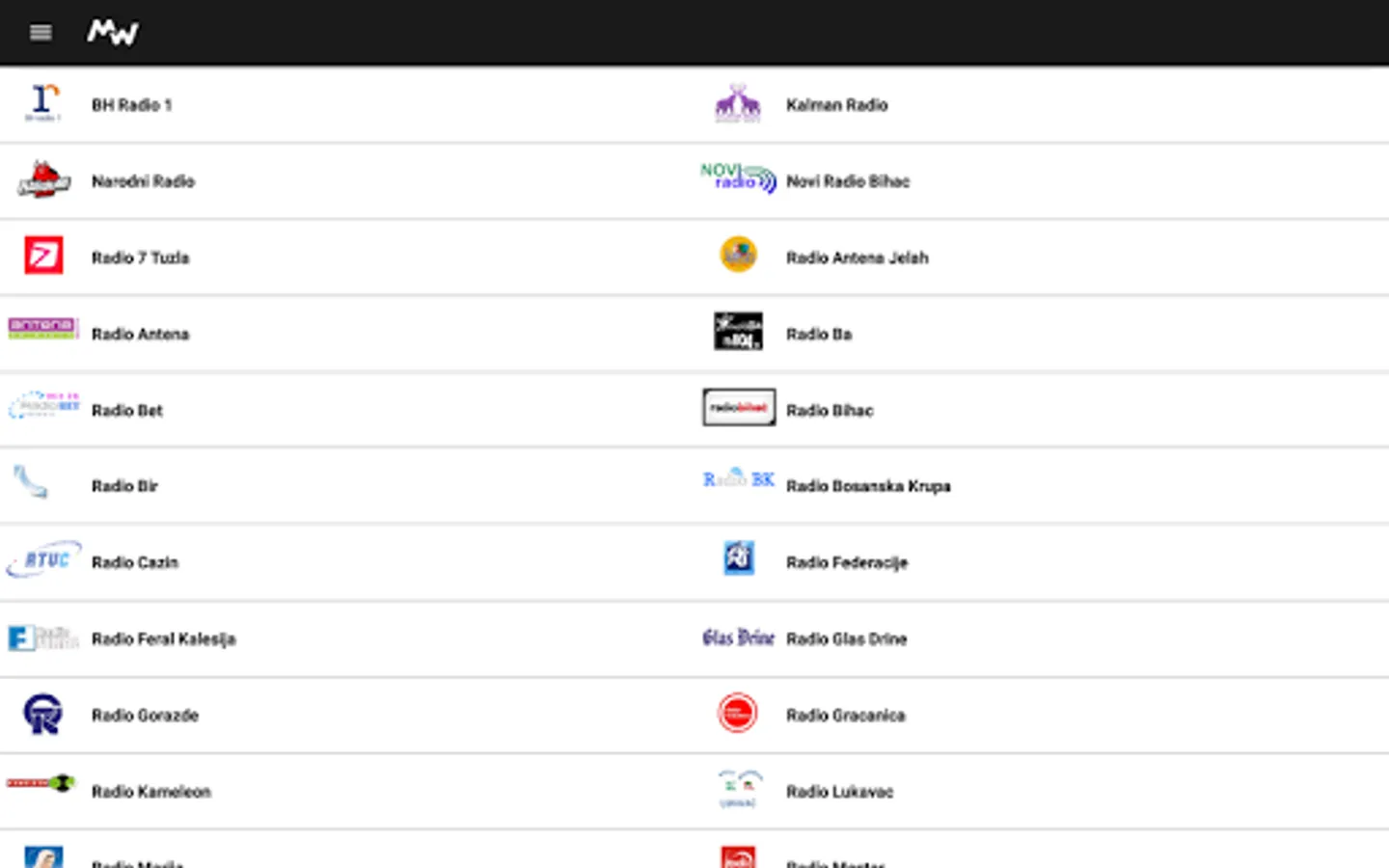Viewport: 1389px width, 868px height.
Task: Click the Radio Bir logo
Action: click(x=31, y=481)
